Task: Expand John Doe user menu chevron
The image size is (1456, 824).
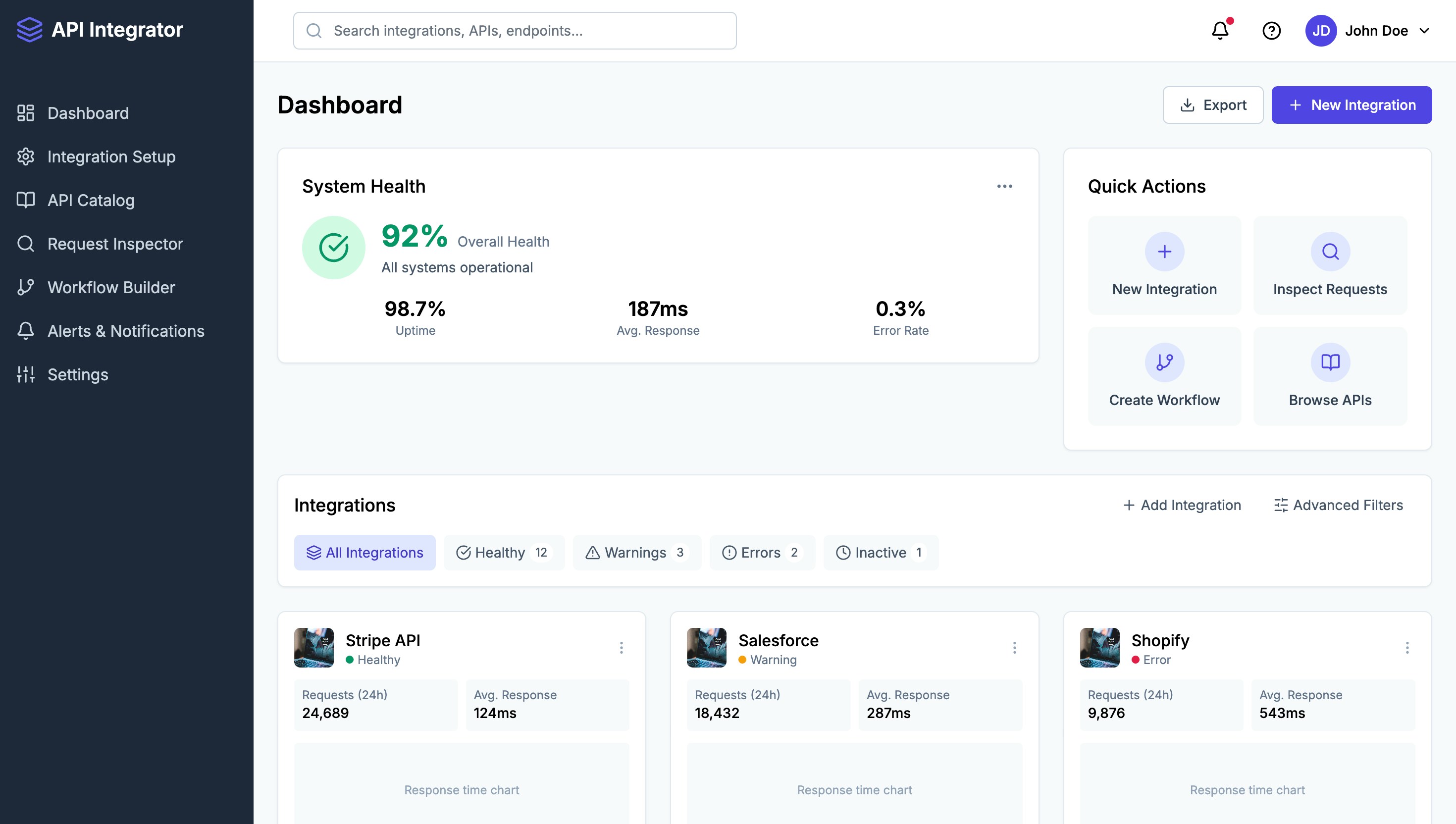Action: tap(1424, 31)
